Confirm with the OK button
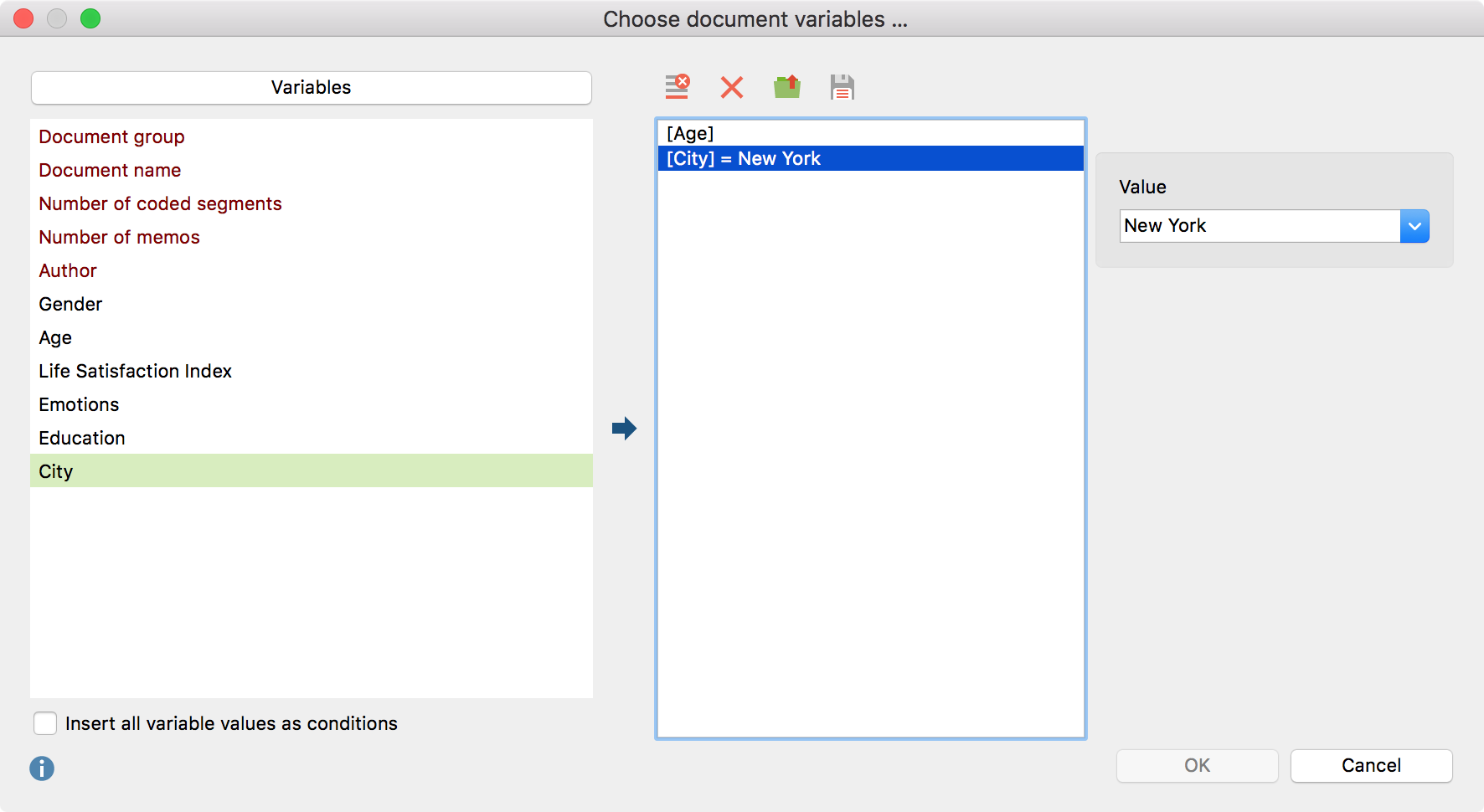Viewport: 1484px width, 812px height. [x=1197, y=766]
